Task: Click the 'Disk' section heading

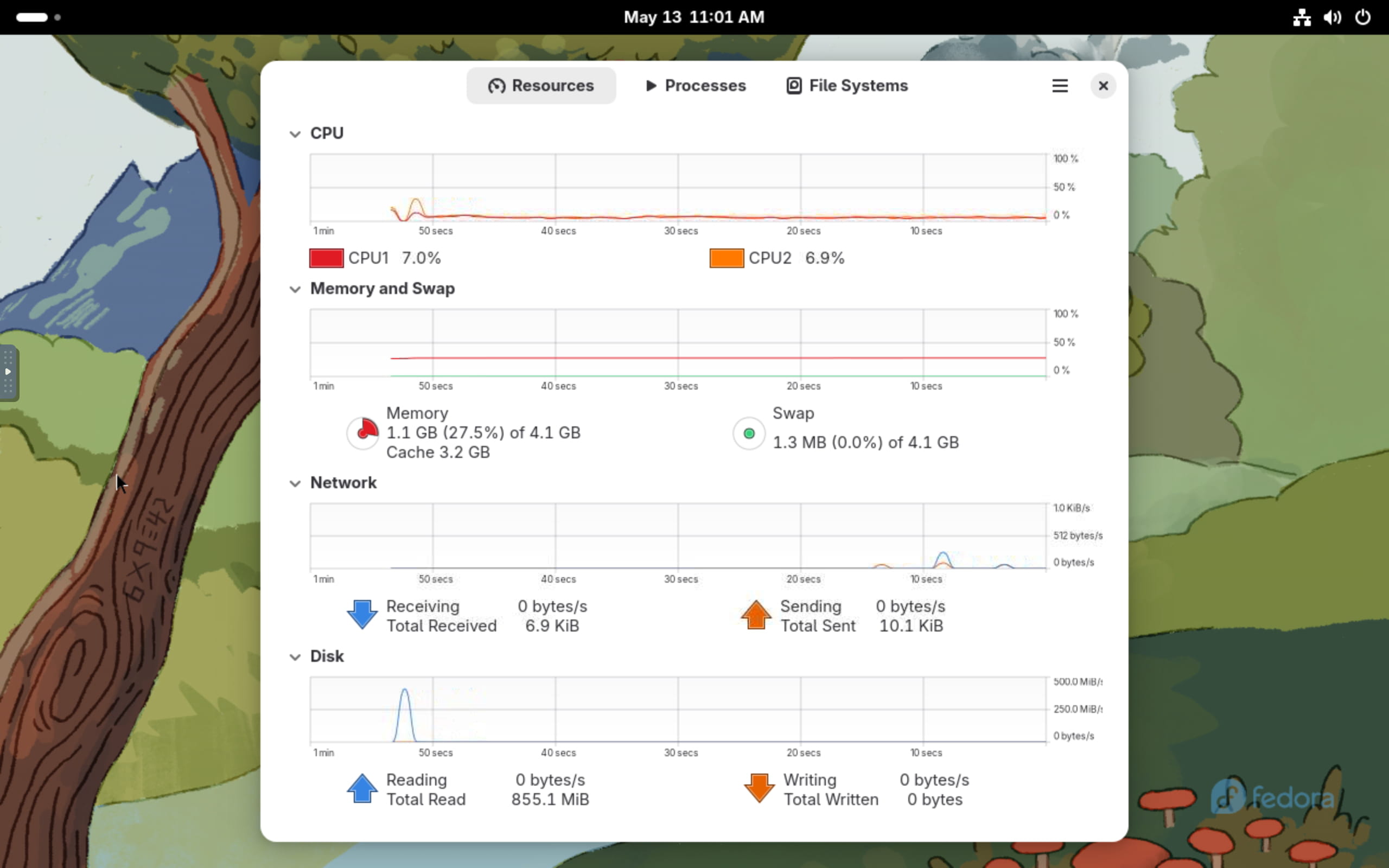Action: coord(327,656)
